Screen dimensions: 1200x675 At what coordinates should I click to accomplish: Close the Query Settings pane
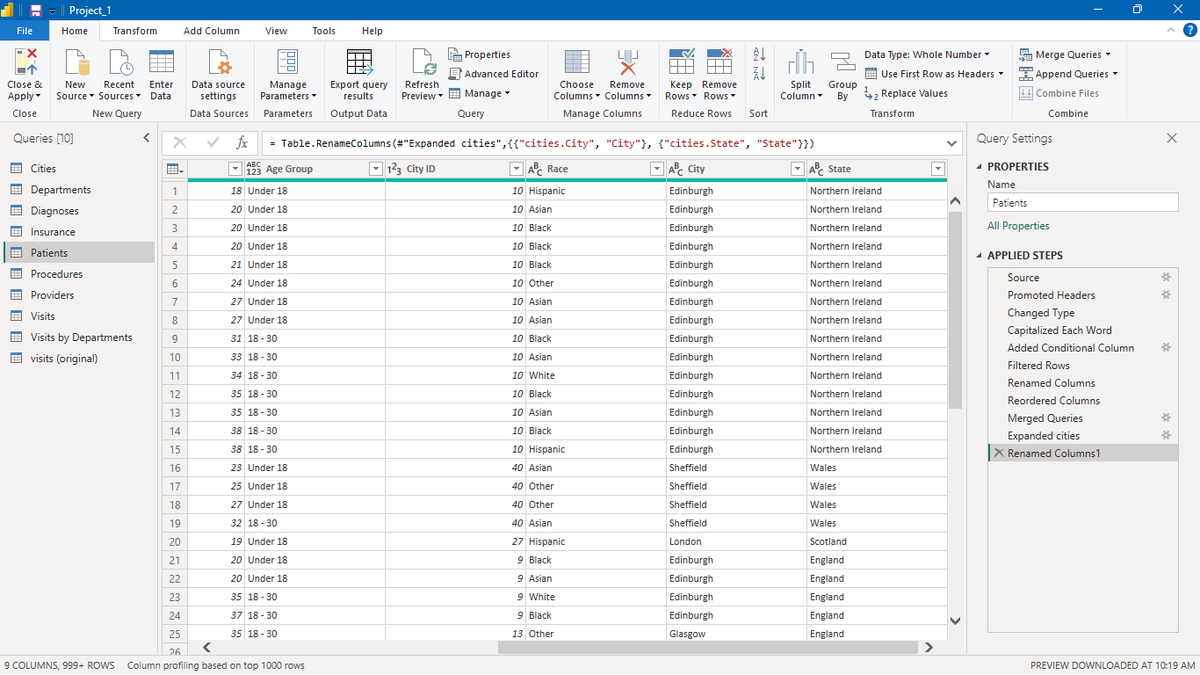coord(1172,138)
